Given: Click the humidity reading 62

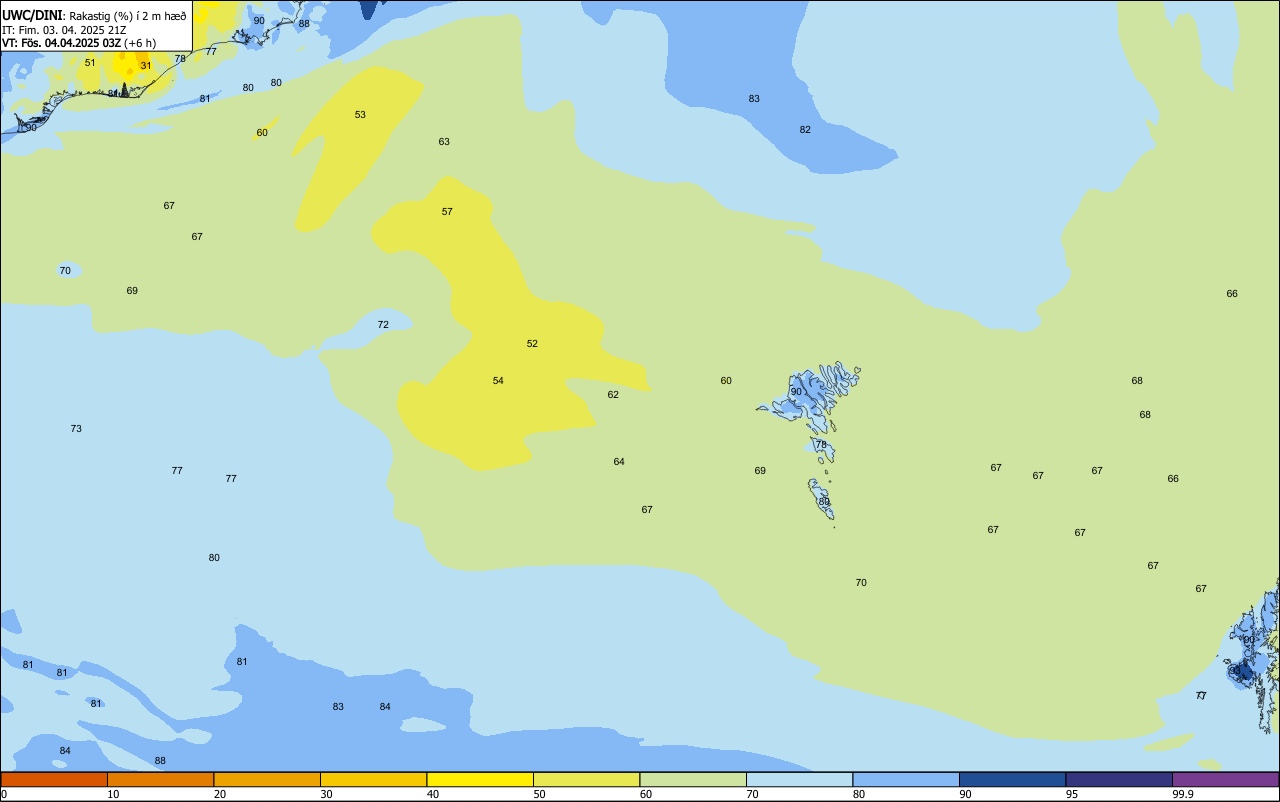Looking at the screenshot, I should pos(613,395).
